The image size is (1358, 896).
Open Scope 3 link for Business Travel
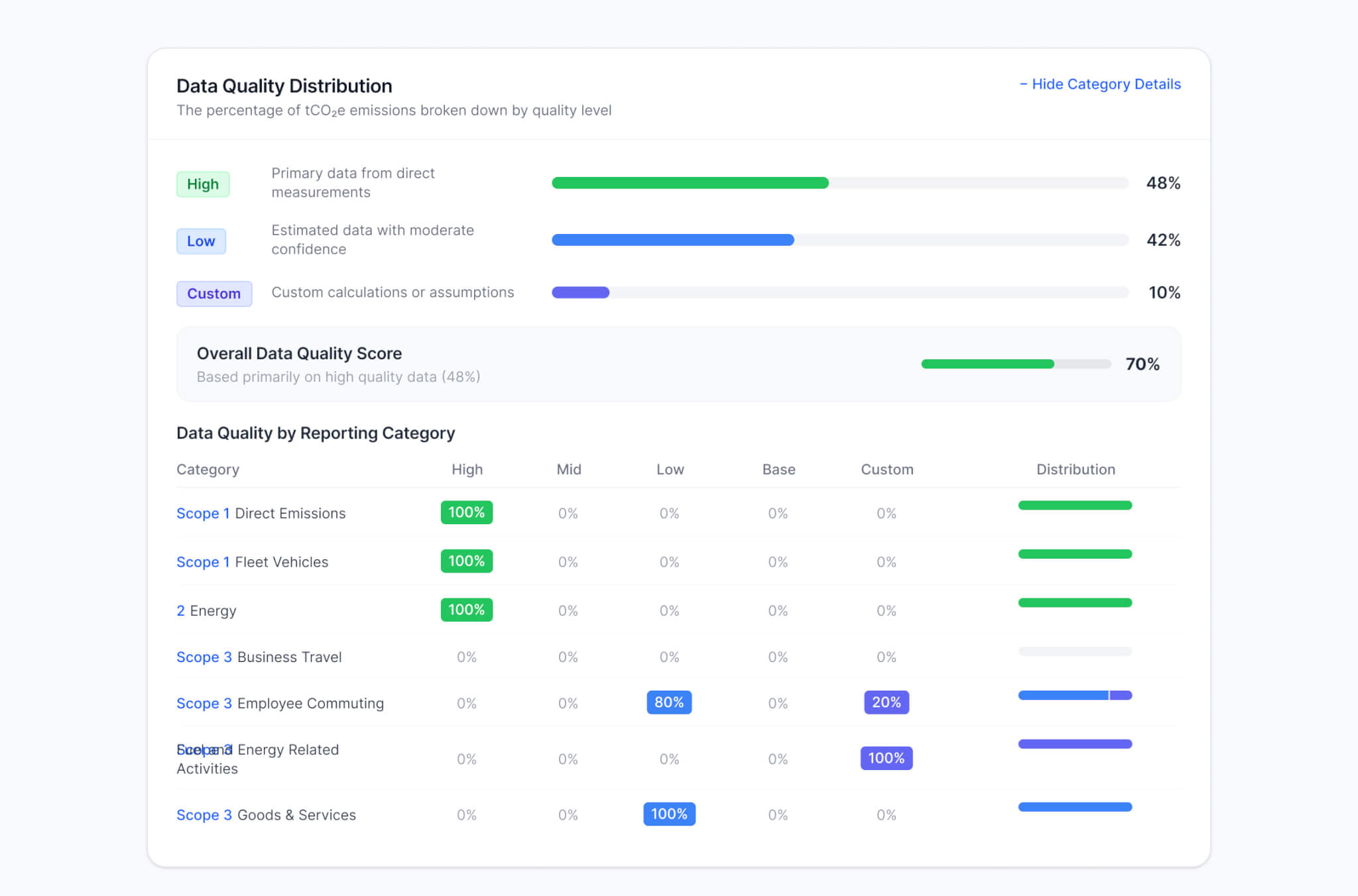tap(204, 657)
